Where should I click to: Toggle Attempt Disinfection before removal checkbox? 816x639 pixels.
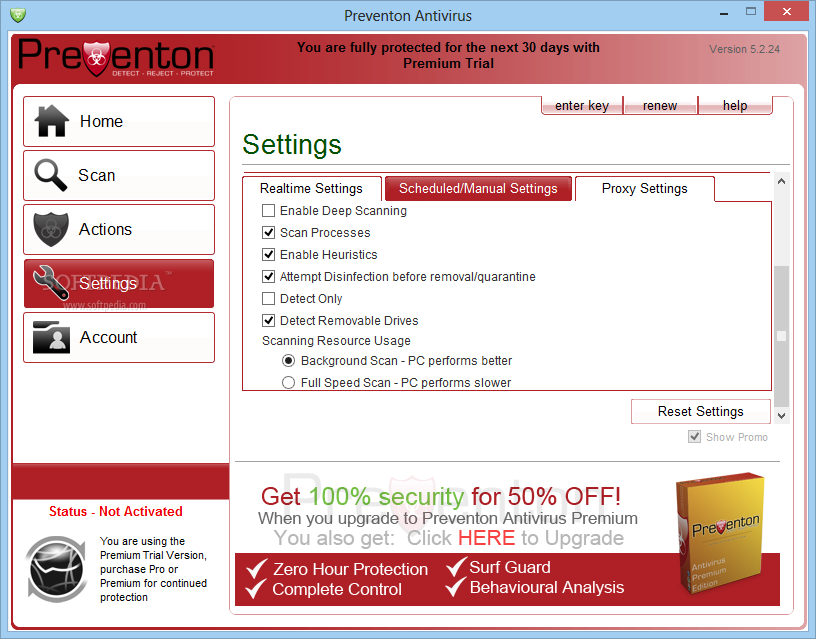coord(269,276)
